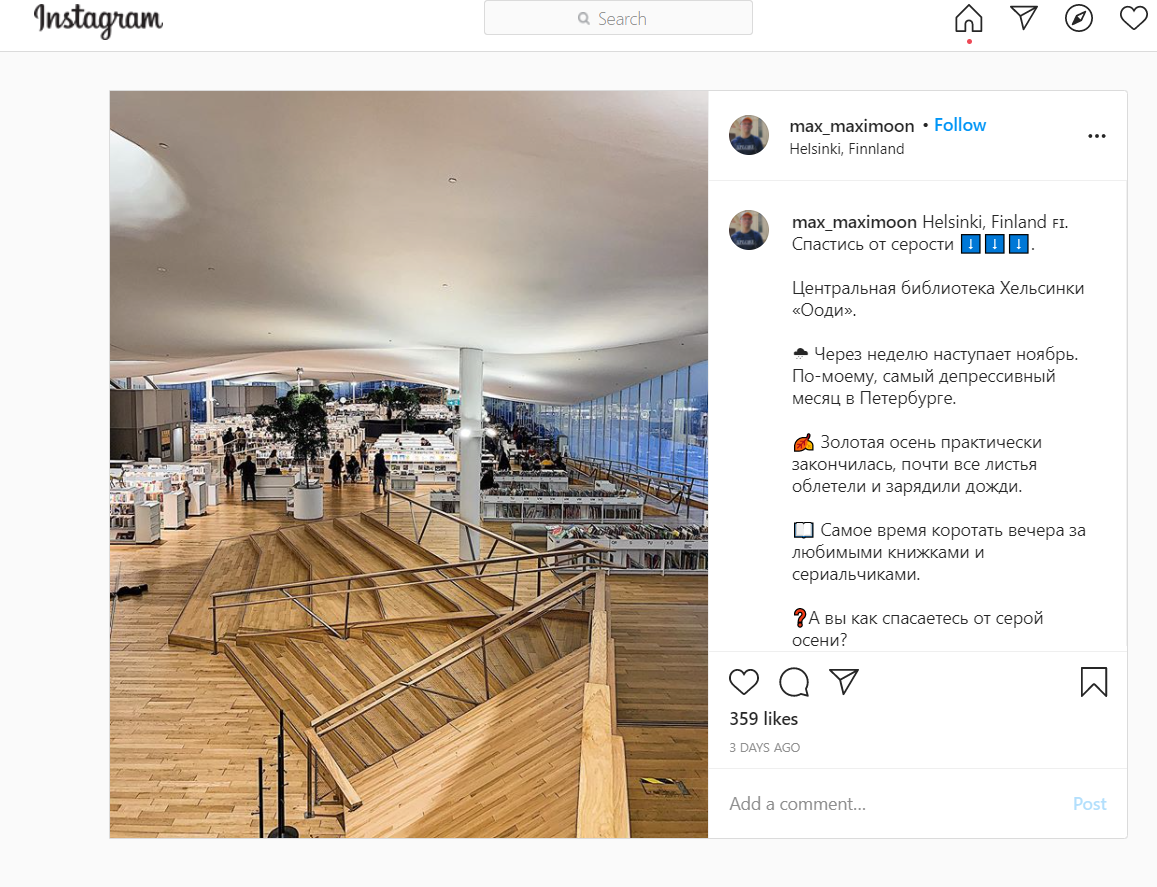
Task: Open Helsinki, Finnland location link
Action: point(846,149)
